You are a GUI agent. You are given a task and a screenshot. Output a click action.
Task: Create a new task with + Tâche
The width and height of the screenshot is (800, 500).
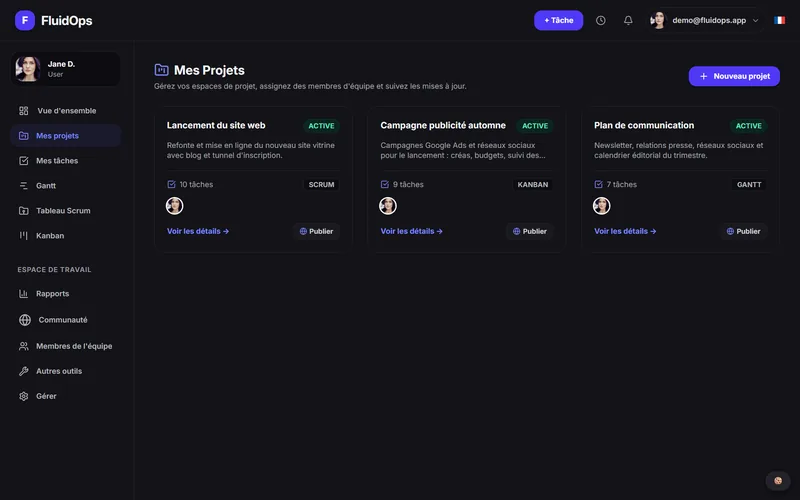[x=558, y=20]
